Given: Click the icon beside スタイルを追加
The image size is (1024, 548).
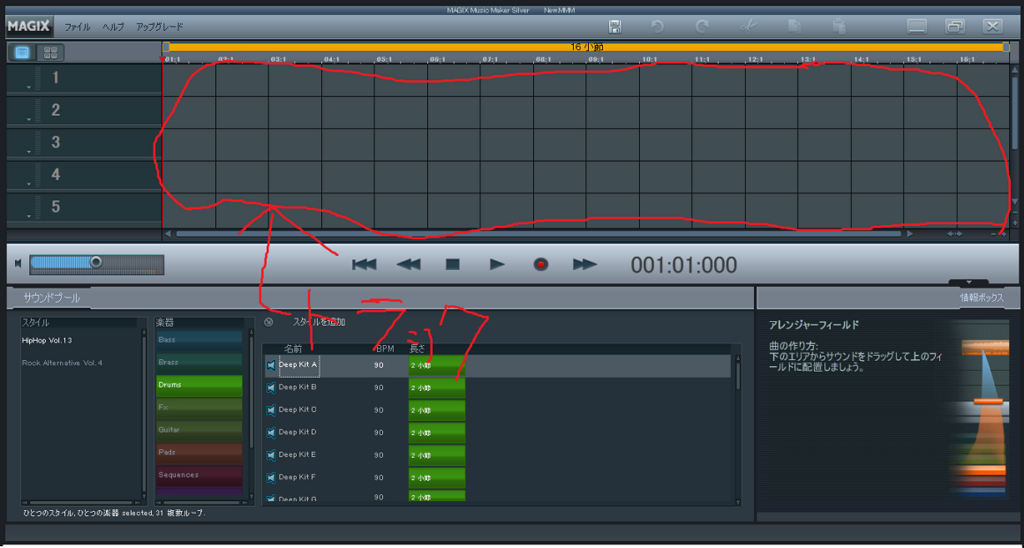Looking at the screenshot, I should 268,322.
